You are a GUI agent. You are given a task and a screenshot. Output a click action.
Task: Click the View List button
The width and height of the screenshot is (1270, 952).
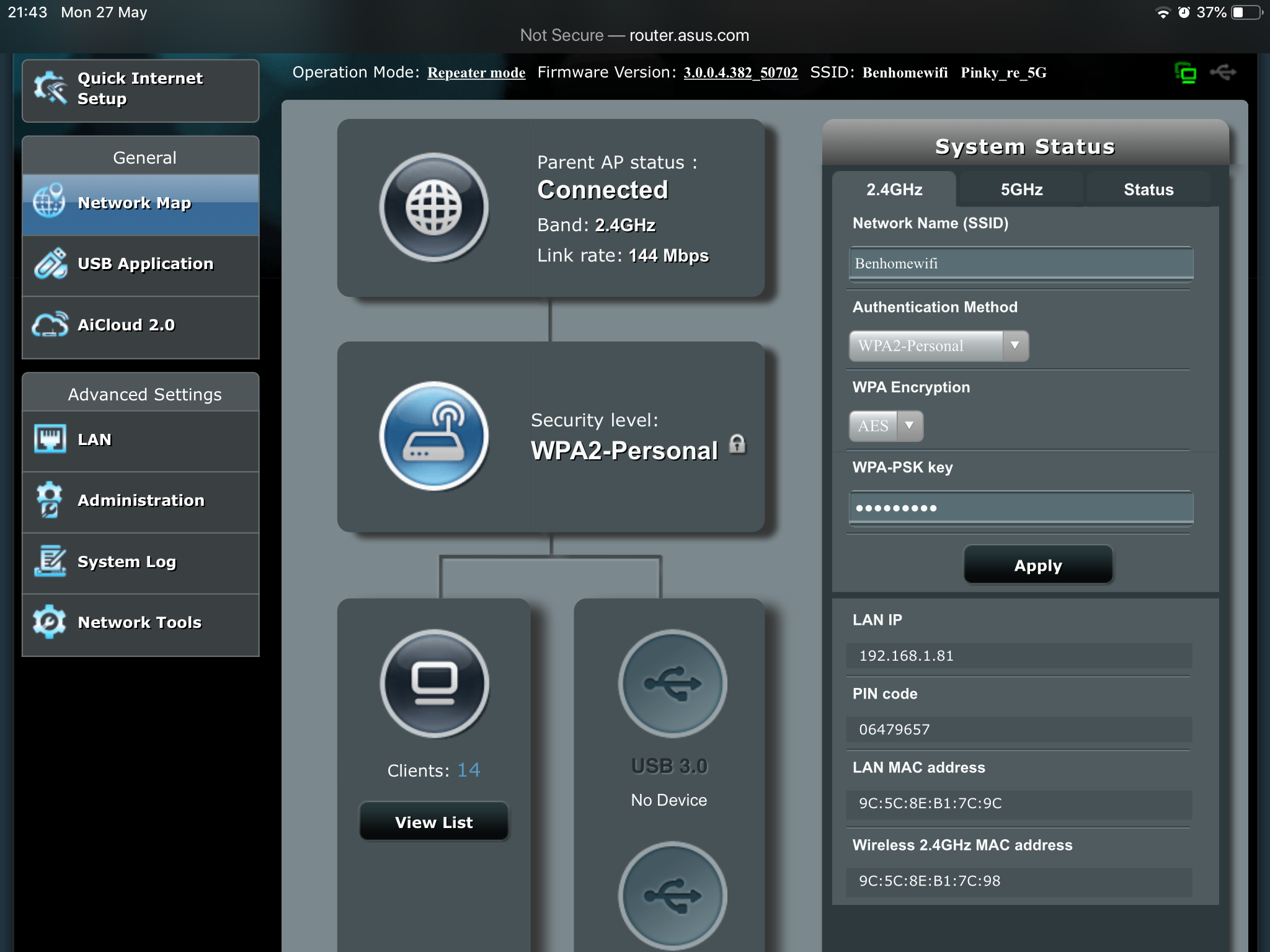point(434,822)
